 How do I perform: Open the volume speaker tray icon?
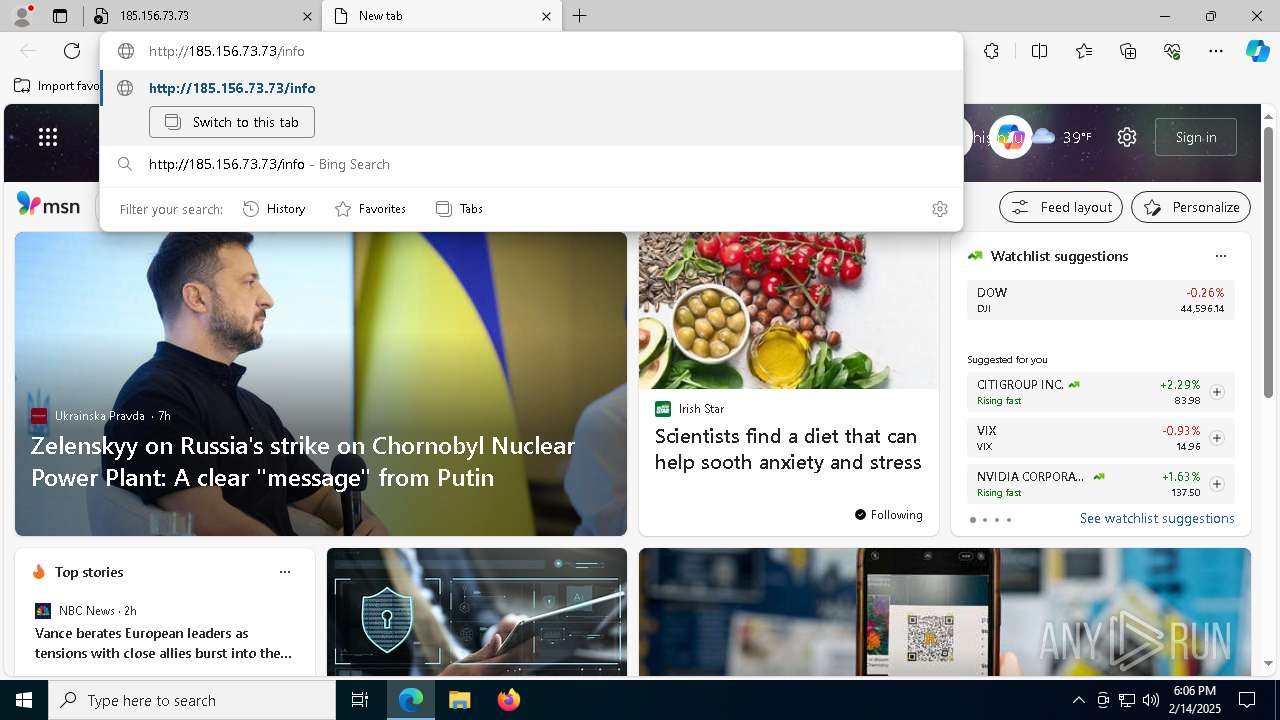[x=1150, y=700]
